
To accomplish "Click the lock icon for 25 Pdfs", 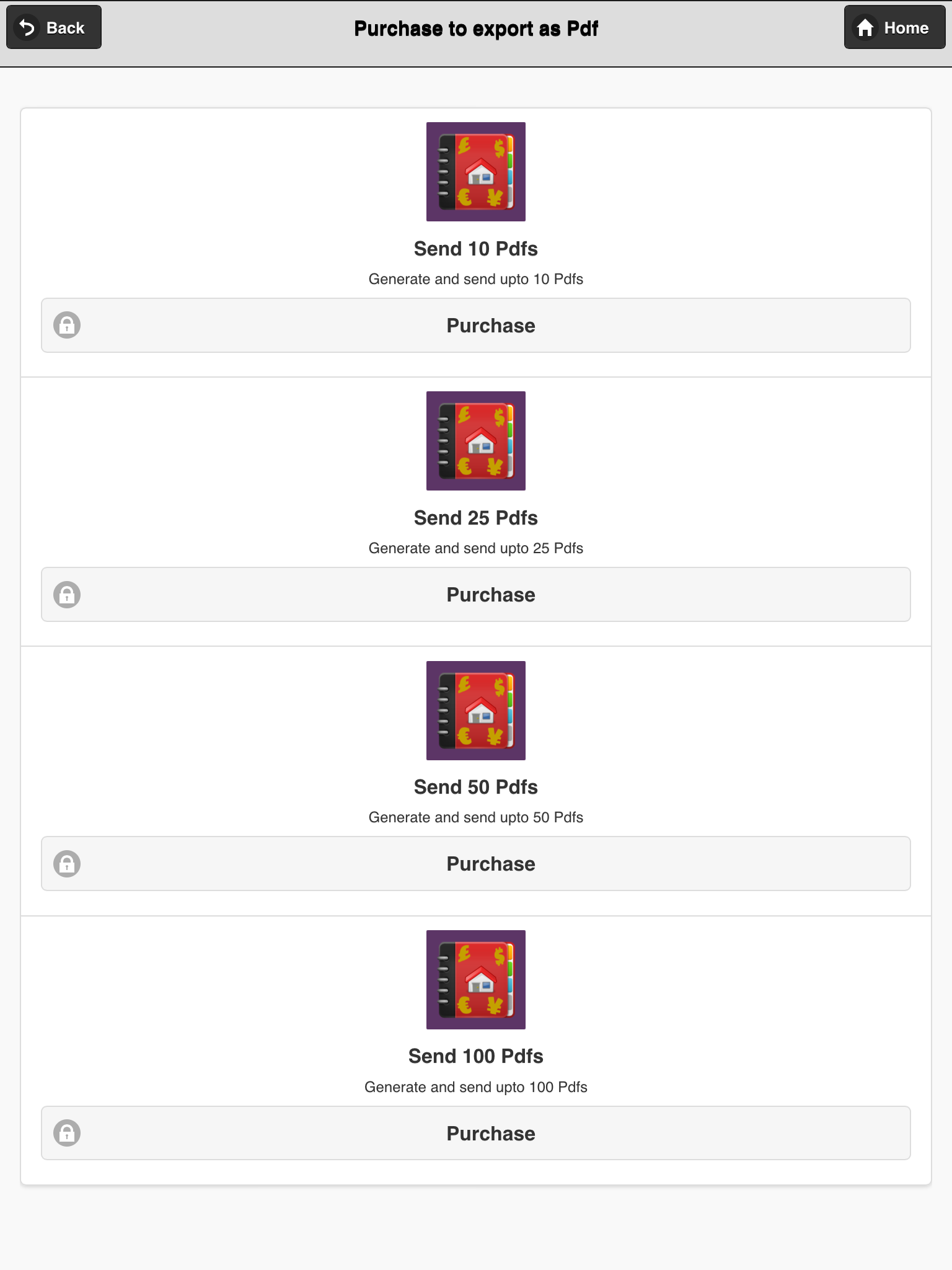I will 67,594.
